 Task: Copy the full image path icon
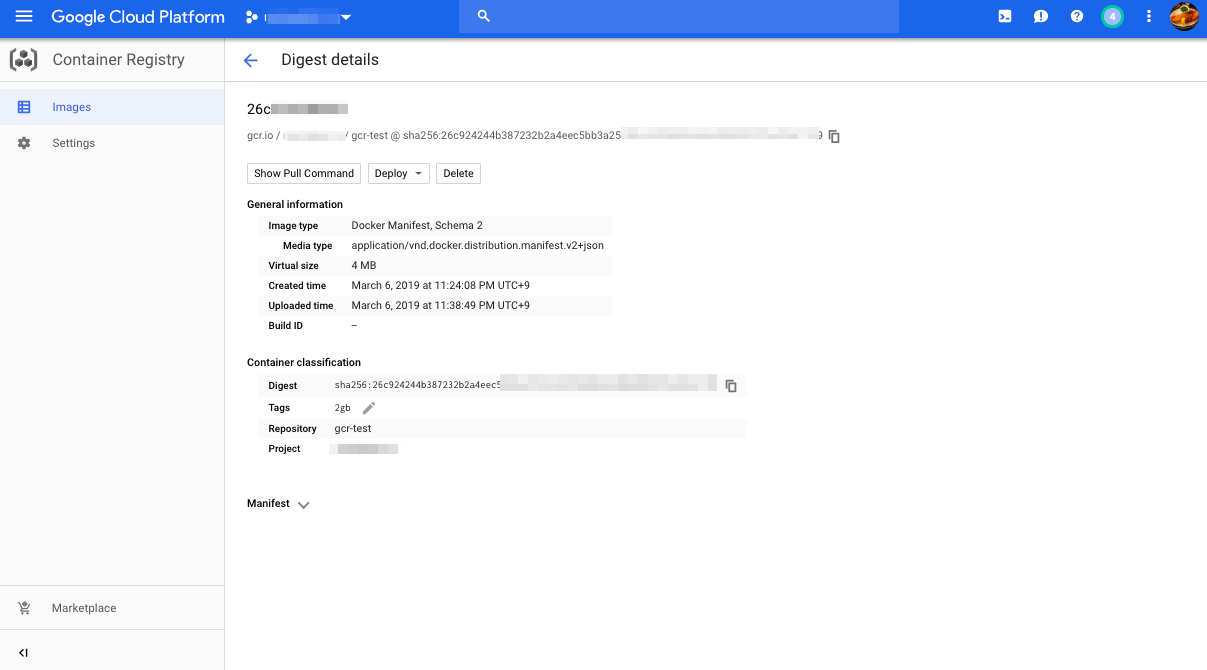coord(834,136)
